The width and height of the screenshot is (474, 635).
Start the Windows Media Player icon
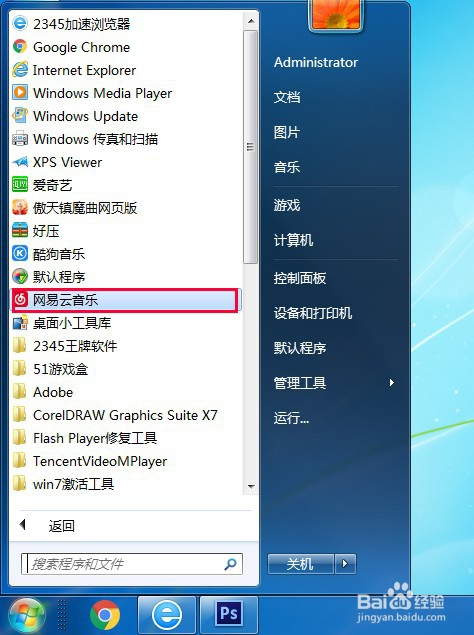(x=20, y=93)
